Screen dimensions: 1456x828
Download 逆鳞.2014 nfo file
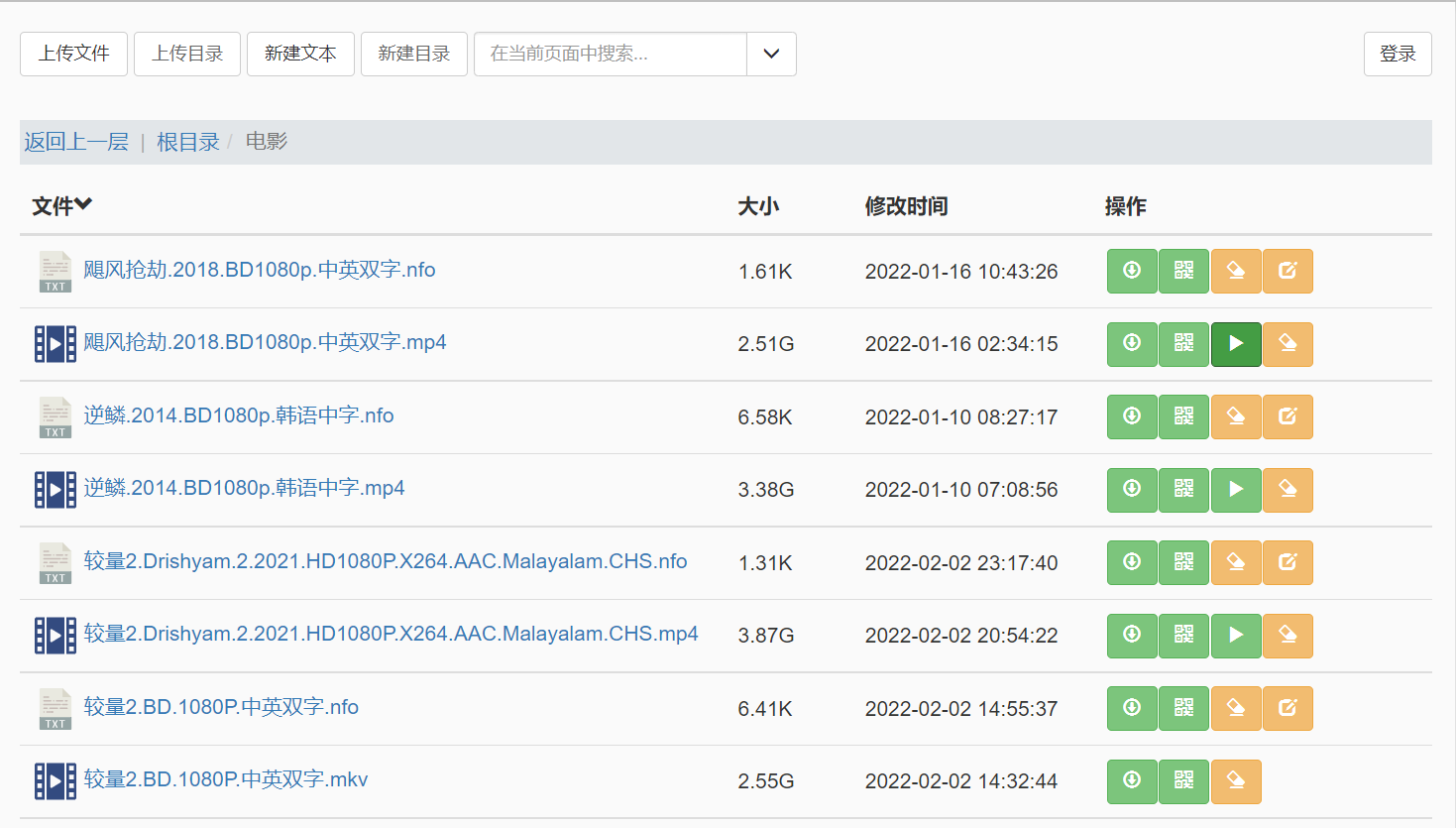1132,416
